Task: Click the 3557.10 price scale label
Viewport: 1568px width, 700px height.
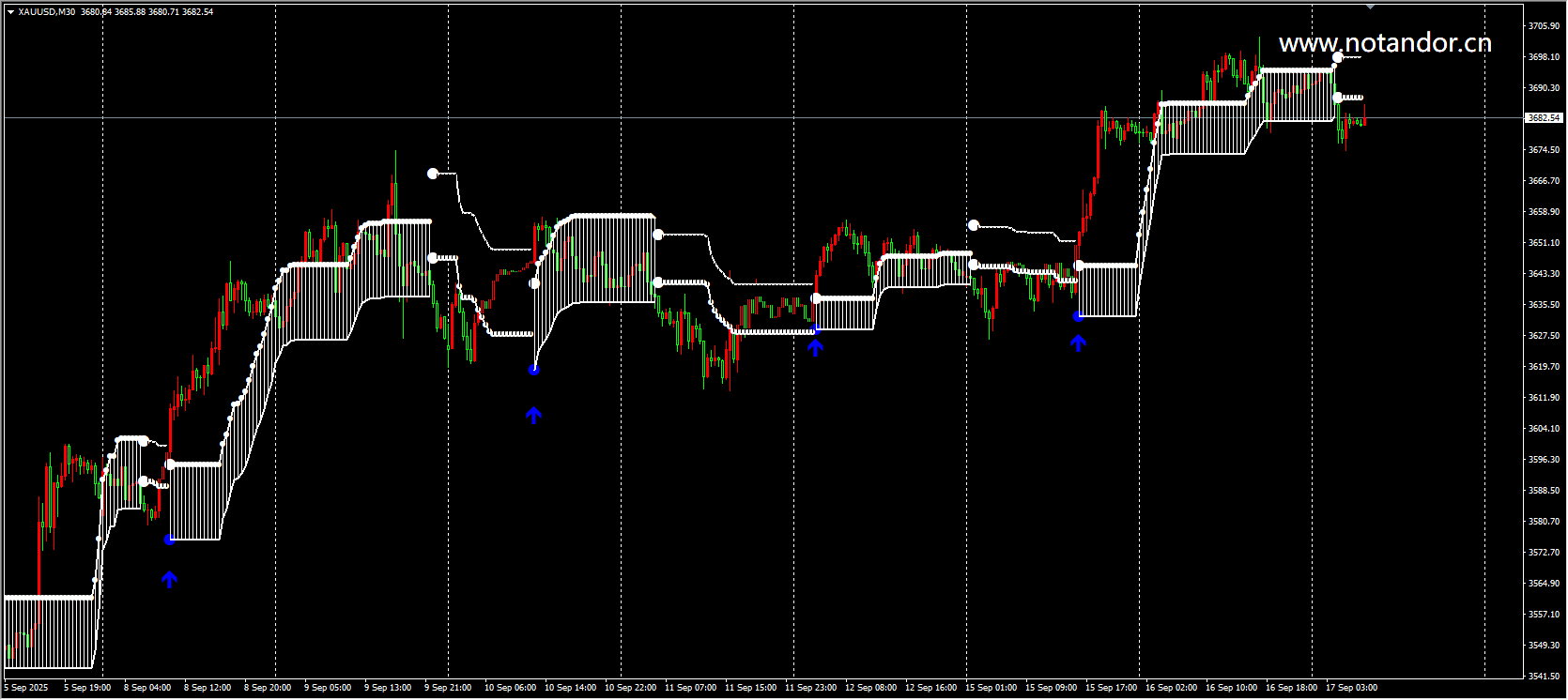Action: (x=1544, y=615)
